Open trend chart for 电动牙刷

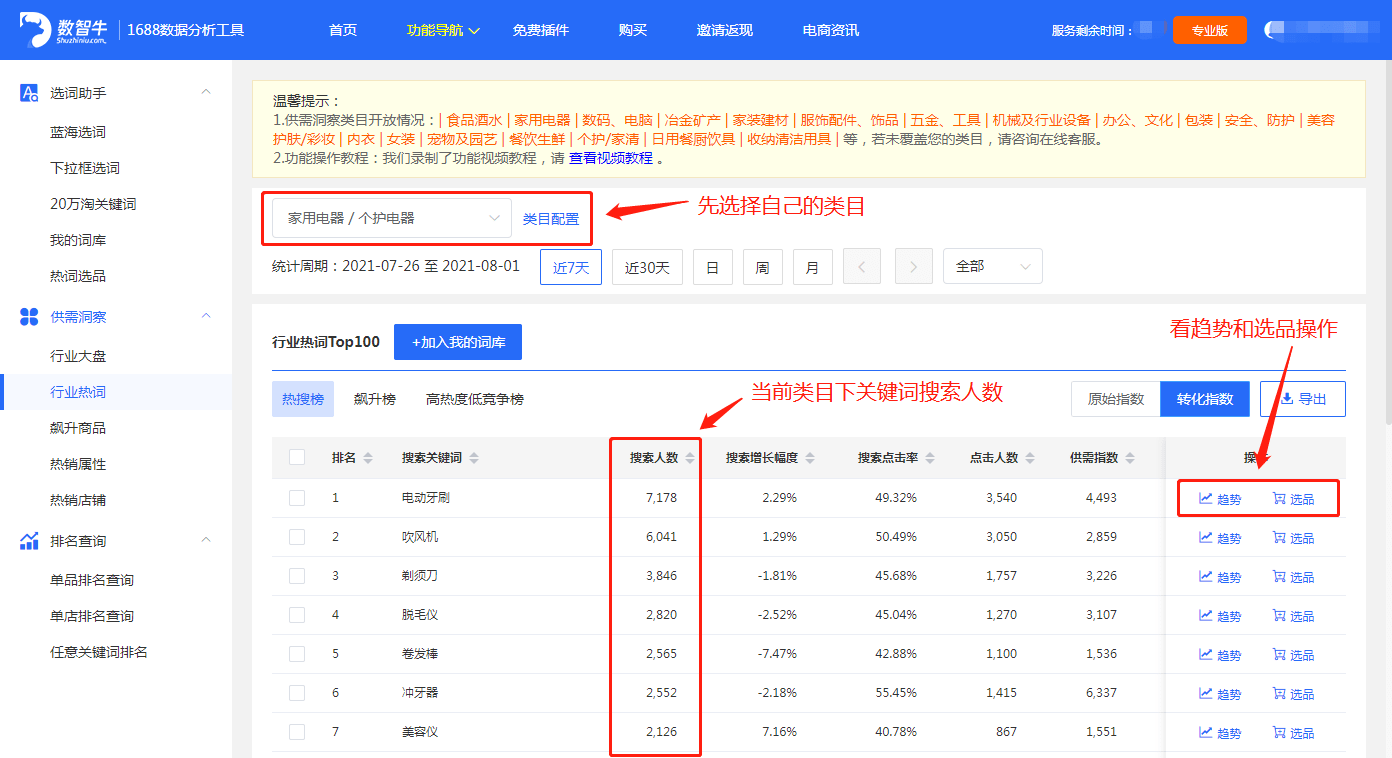1220,499
